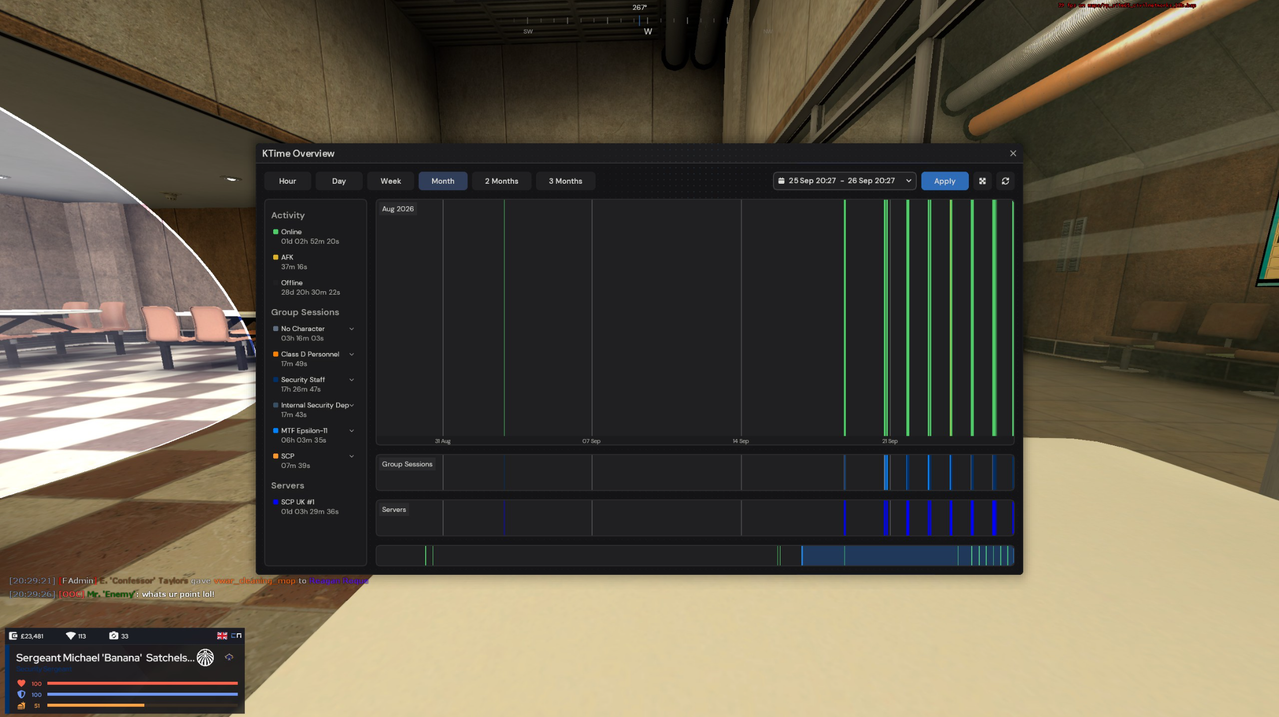Screen dimensions: 1279x717
Task: Click the camera icon next to 33
Action: [113, 636]
